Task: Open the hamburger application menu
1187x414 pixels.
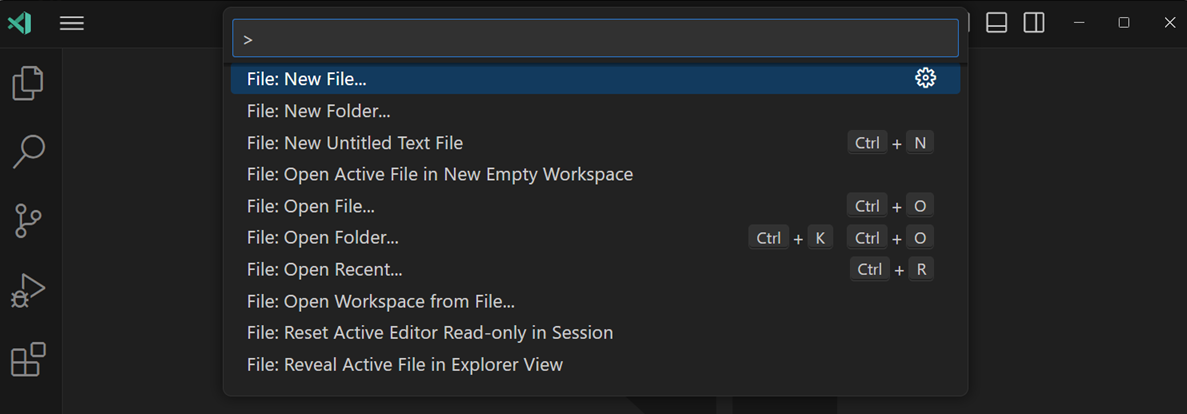Action: tap(71, 23)
